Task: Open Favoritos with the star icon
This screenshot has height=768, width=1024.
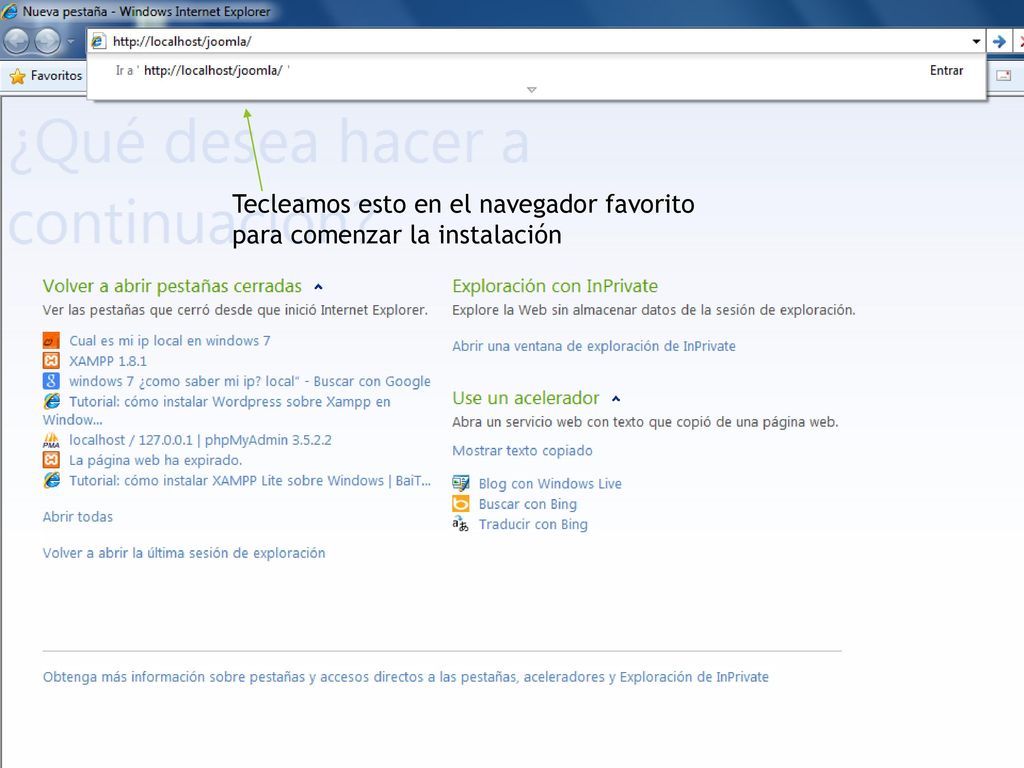Action: tap(46, 76)
